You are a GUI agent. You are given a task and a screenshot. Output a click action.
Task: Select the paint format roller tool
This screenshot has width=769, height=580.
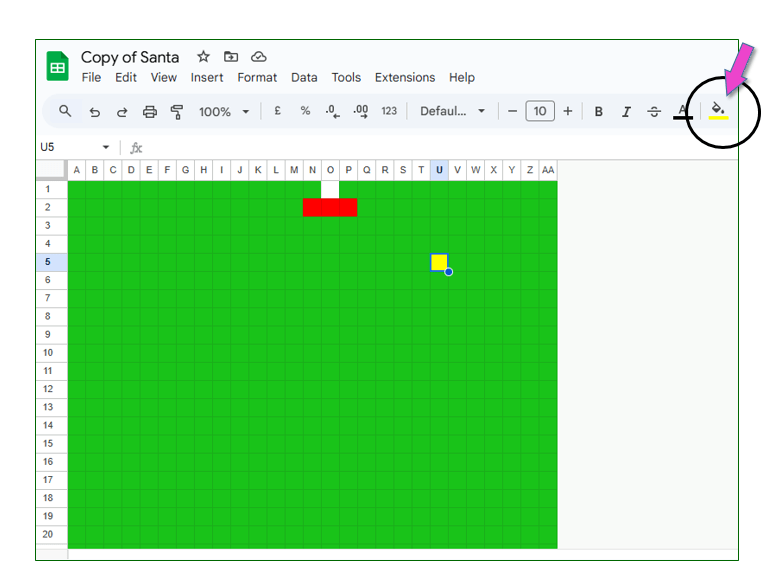[x=177, y=112]
